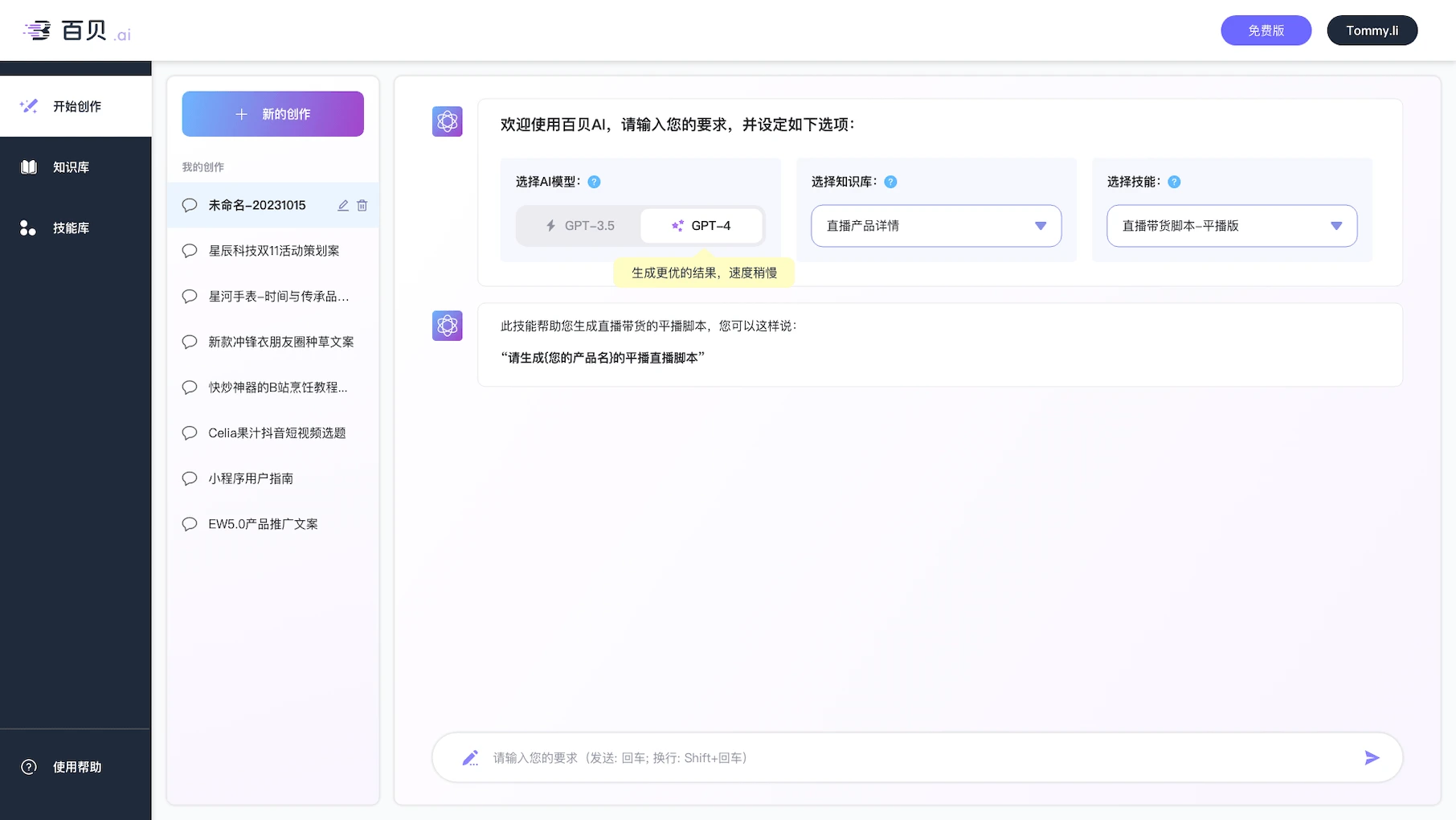The width and height of the screenshot is (1456, 820).
Task: Click the 新的创作 button
Action: coord(272,113)
